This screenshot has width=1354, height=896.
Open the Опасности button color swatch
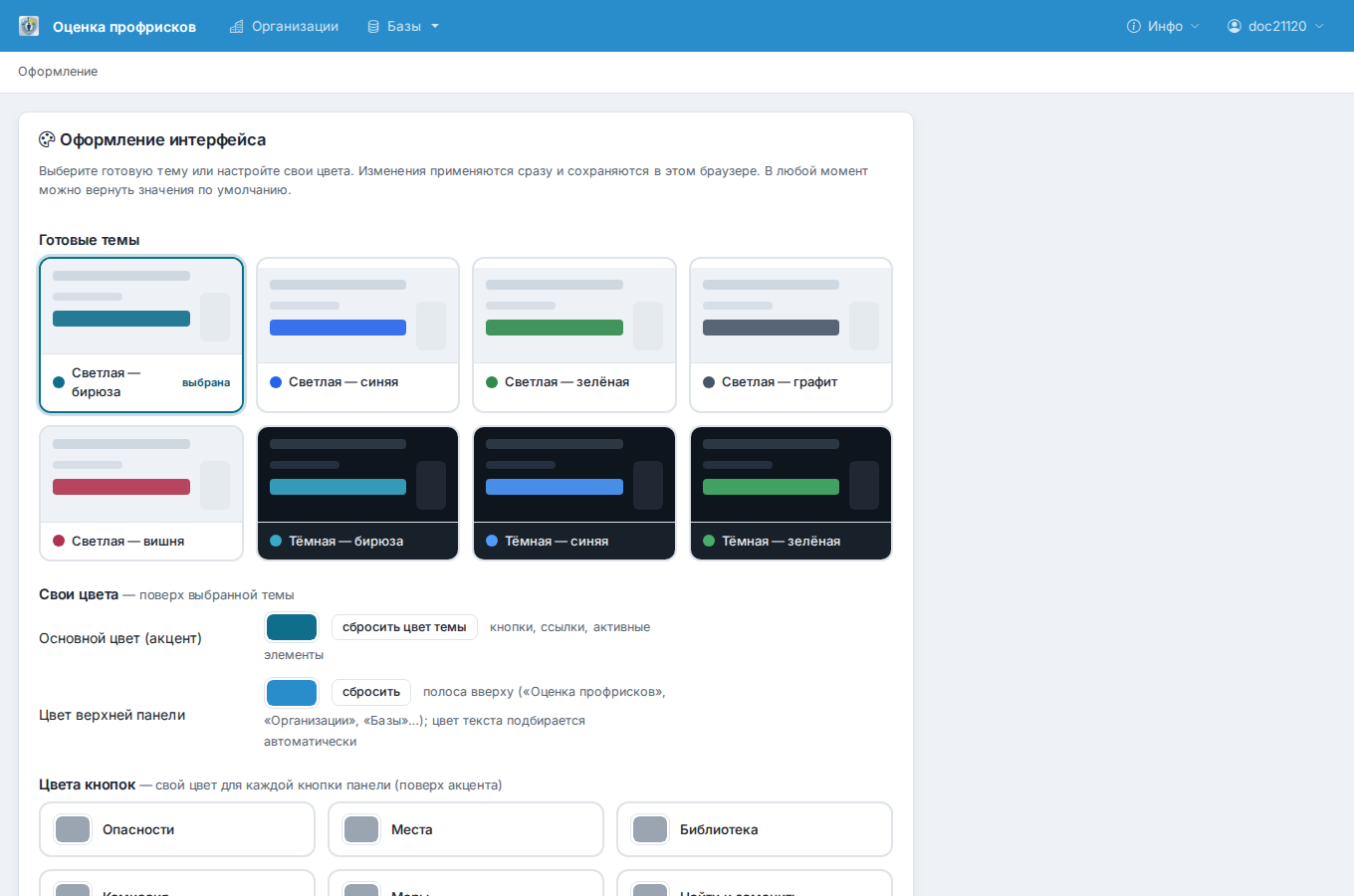click(73, 829)
